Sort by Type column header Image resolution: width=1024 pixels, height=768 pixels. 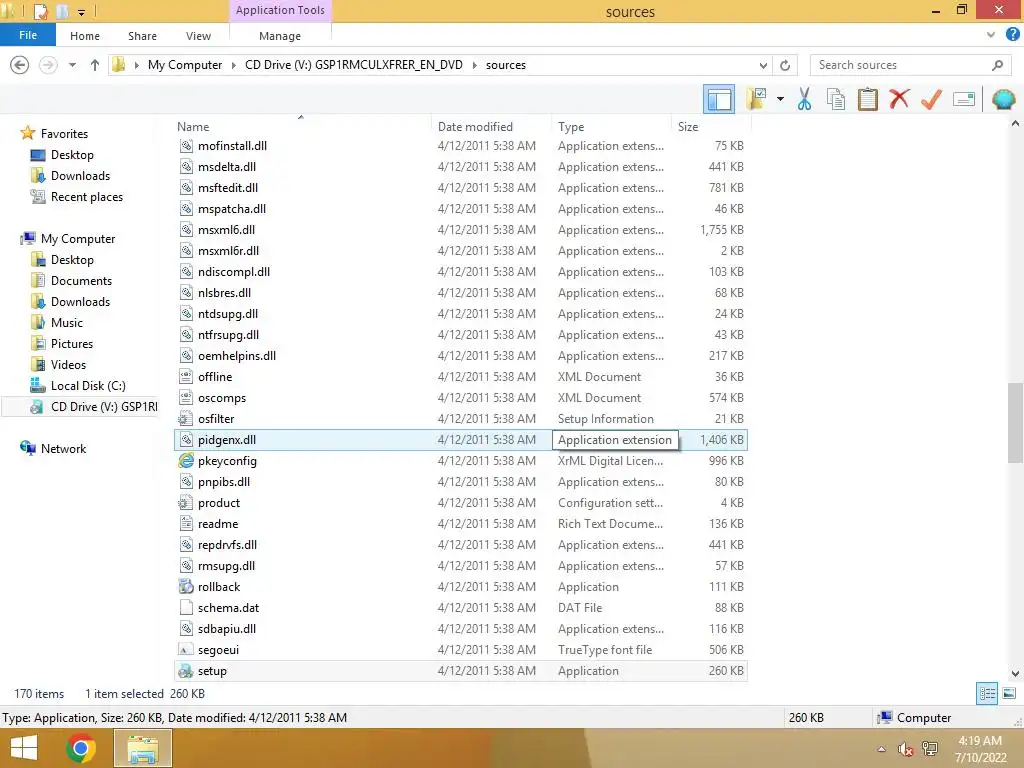571,127
